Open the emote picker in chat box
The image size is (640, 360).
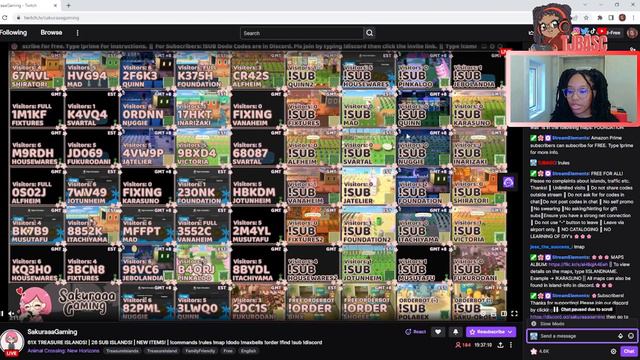click(x=631, y=336)
